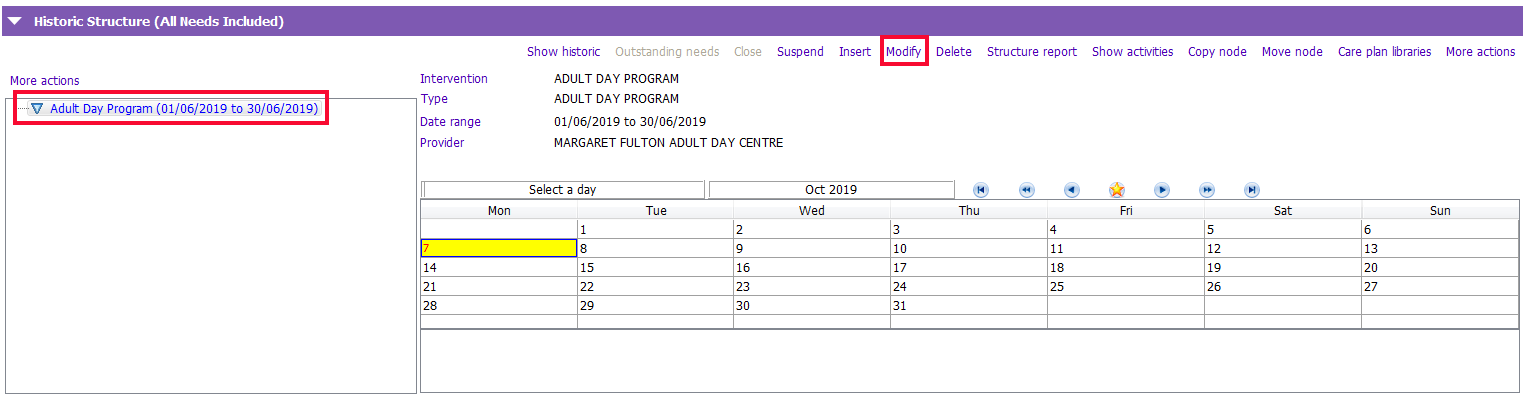Jump to today via the star icon

pyautogui.click(x=1117, y=190)
